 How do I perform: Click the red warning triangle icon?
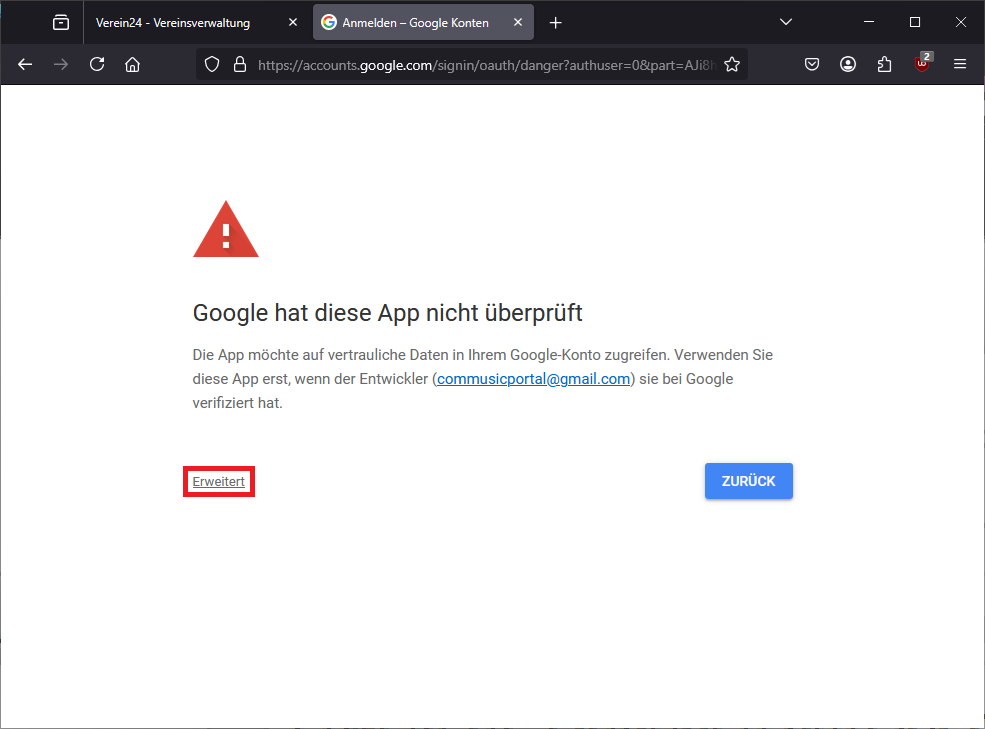point(226,229)
